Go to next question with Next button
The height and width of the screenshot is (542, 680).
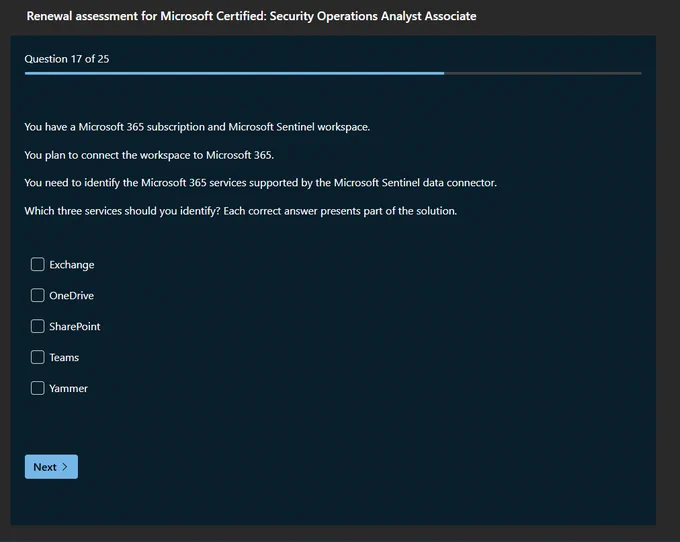pyautogui.click(x=51, y=467)
